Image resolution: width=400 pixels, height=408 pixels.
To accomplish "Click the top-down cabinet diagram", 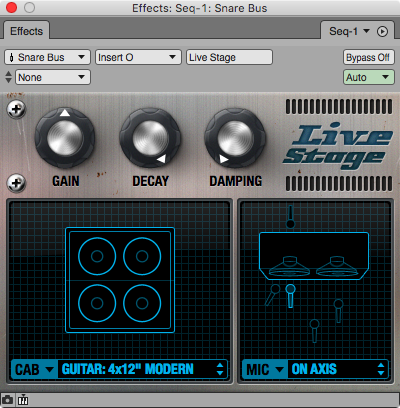I will (x=314, y=256).
